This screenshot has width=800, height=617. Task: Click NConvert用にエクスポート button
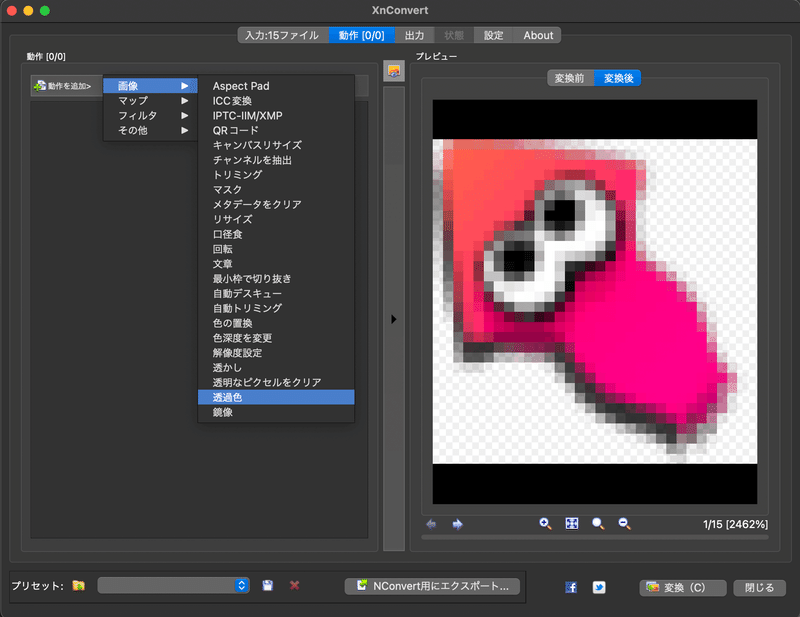pyautogui.click(x=432, y=586)
